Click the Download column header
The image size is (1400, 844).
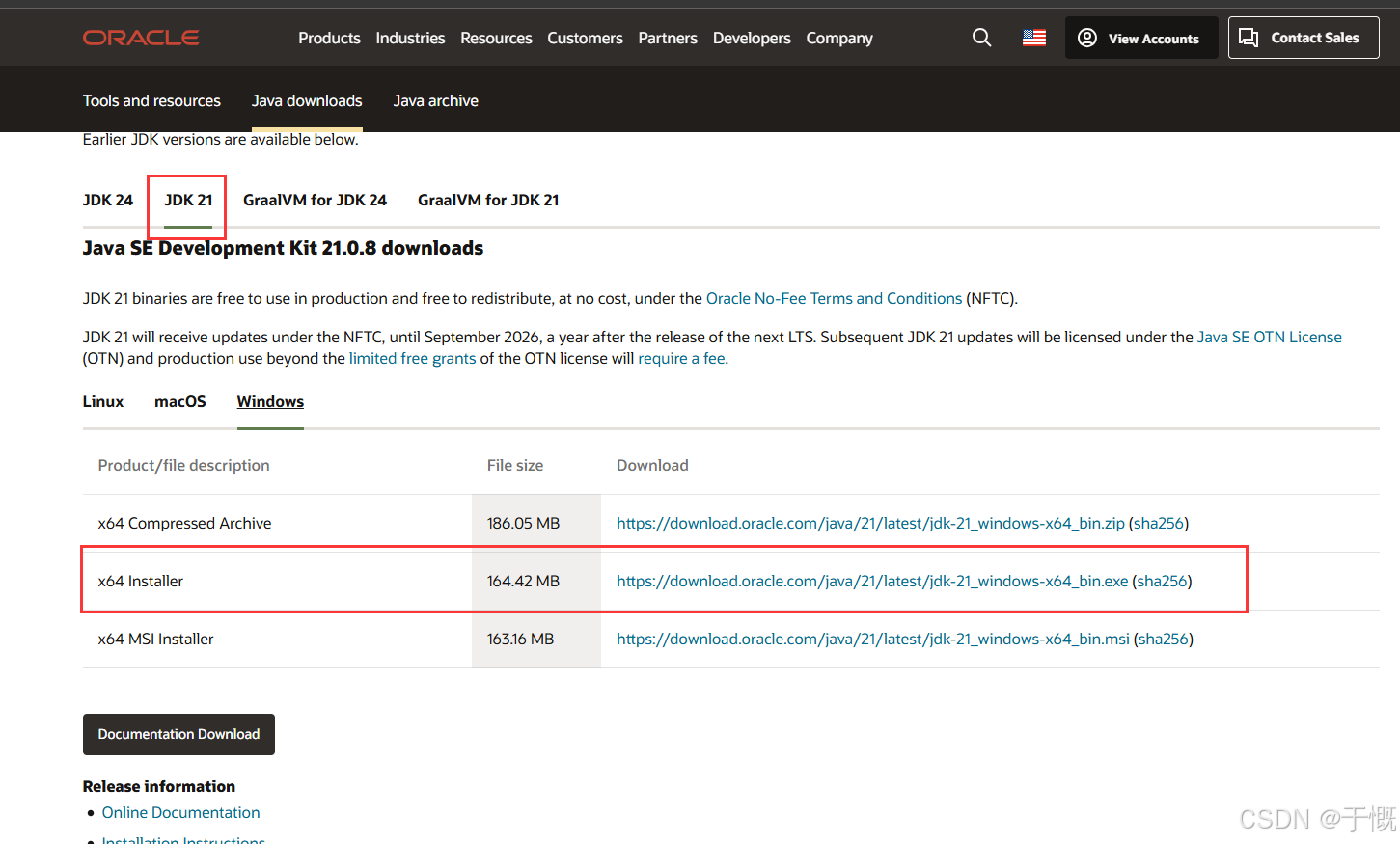tap(652, 465)
